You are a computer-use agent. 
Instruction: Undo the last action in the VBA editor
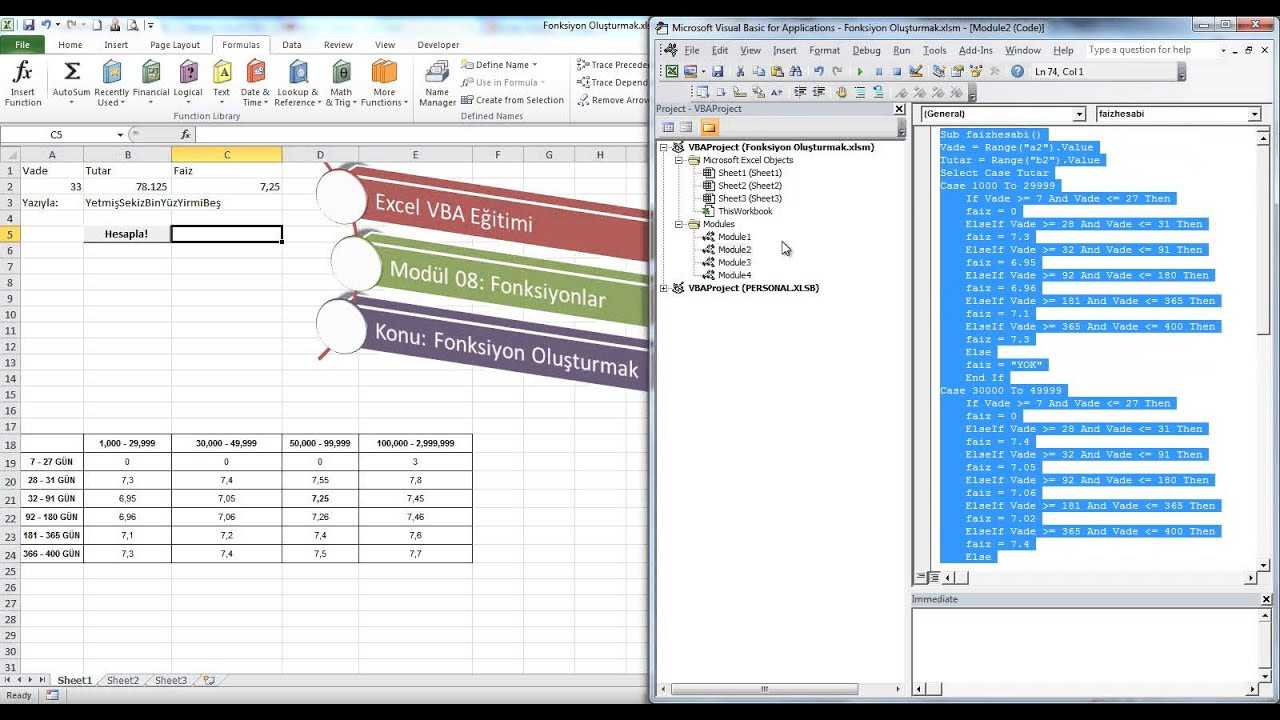819,71
